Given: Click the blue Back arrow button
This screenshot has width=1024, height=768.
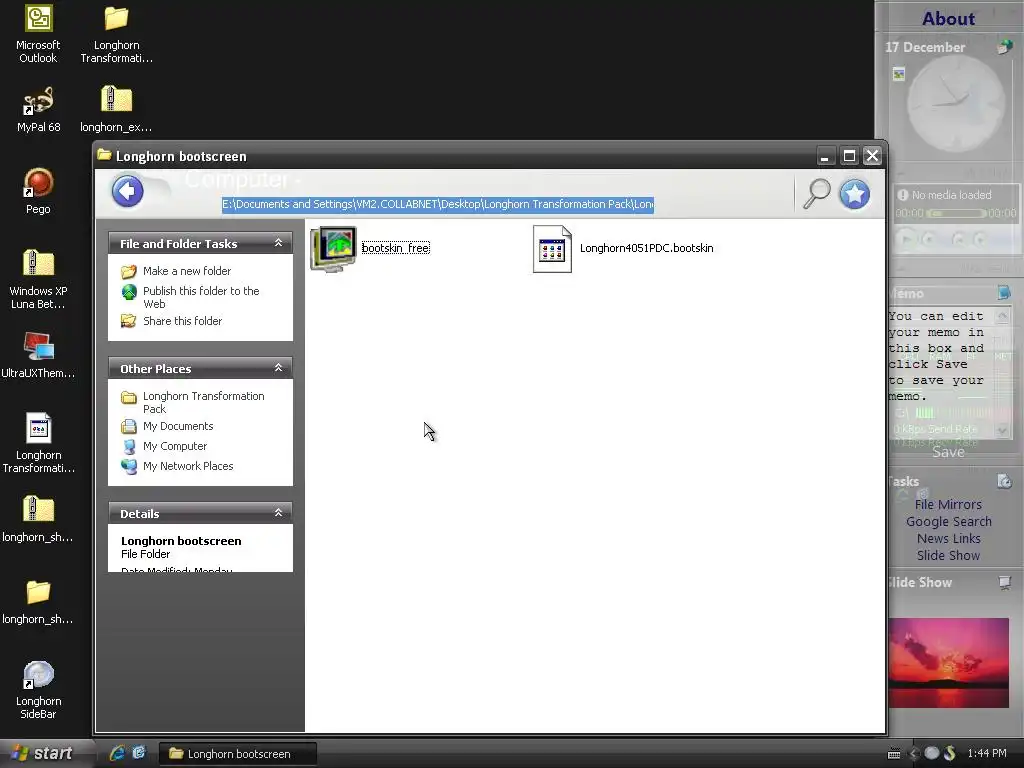Looking at the screenshot, I should [127, 191].
